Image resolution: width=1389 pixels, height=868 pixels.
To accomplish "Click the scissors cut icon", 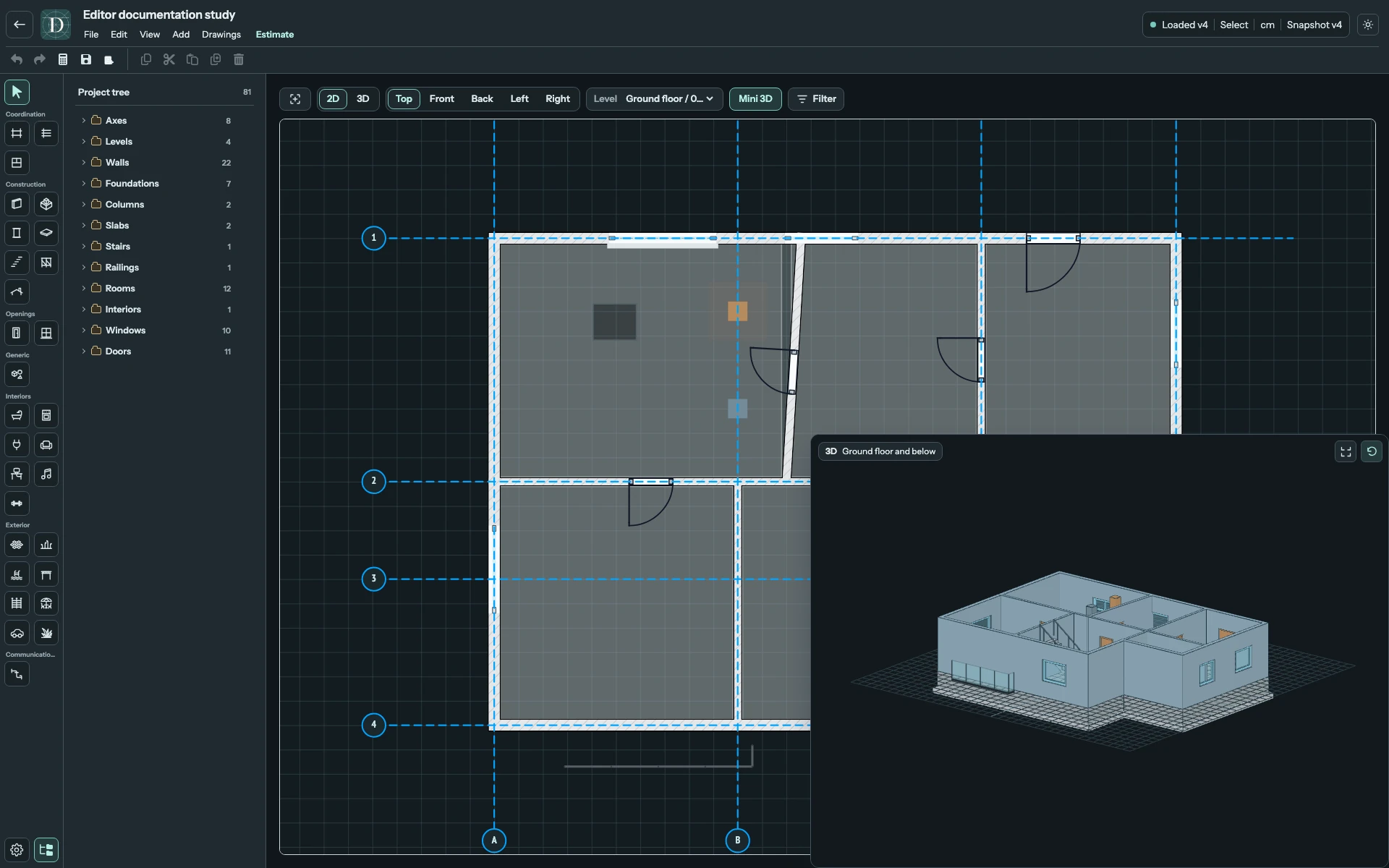I will tap(169, 59).
